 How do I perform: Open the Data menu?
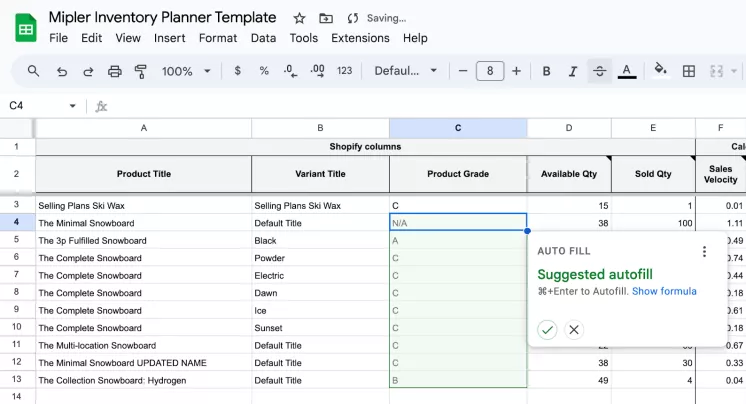click(x=264, y=38)
